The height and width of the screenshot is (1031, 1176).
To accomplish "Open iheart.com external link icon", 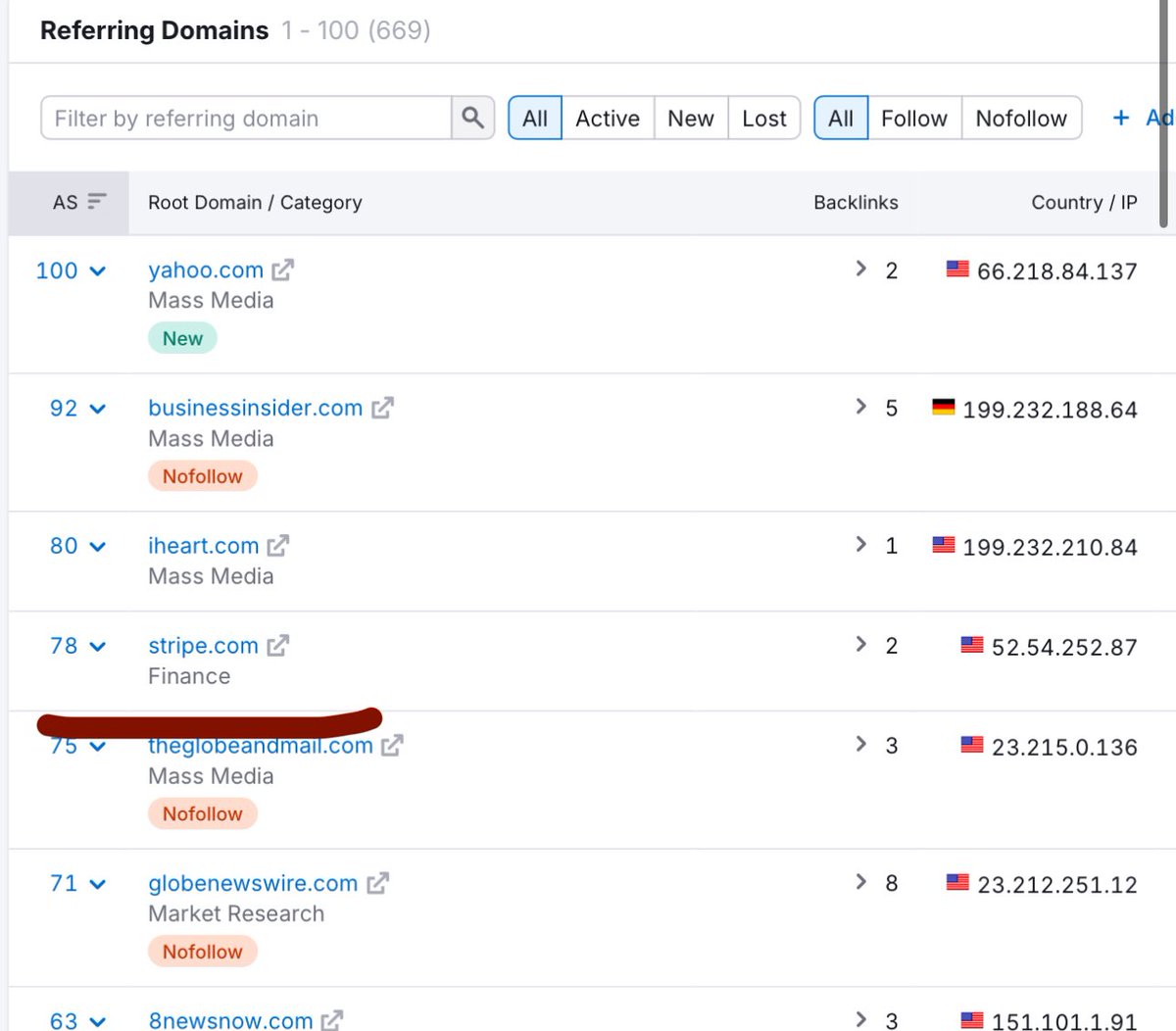I will [x=278, y=545].
